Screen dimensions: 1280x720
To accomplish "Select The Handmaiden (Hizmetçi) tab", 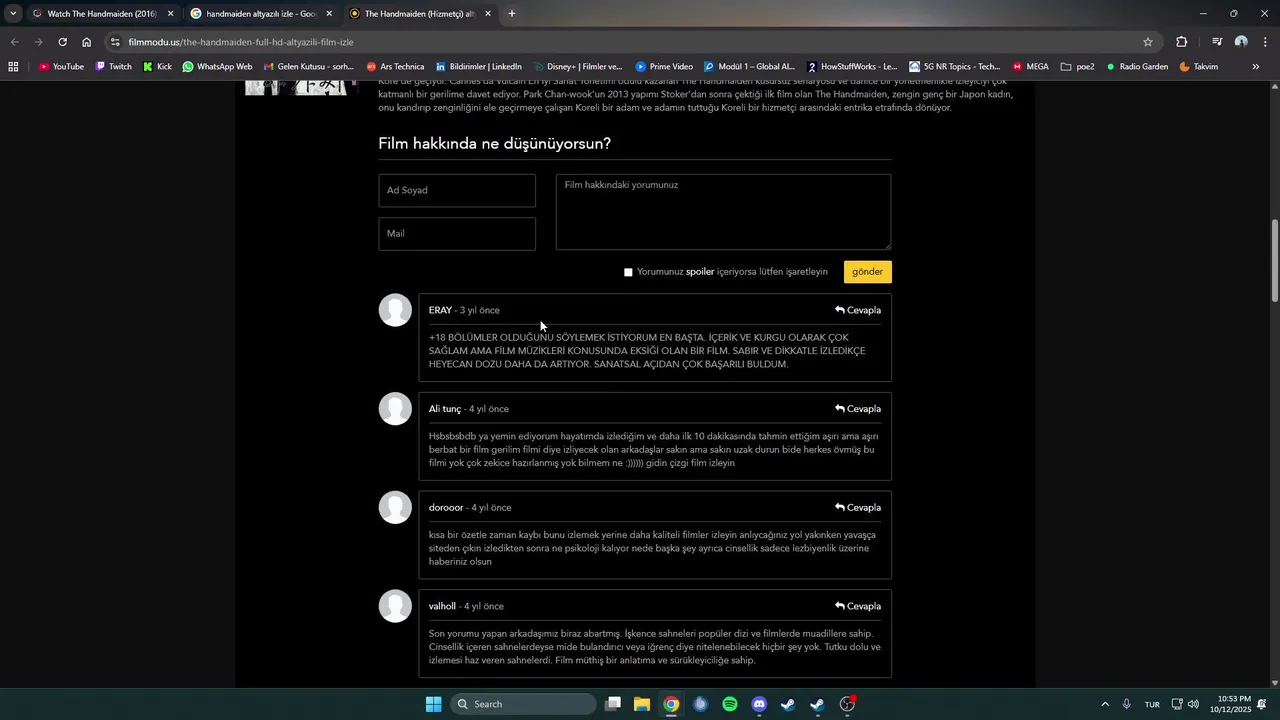I will coord(420,14).
